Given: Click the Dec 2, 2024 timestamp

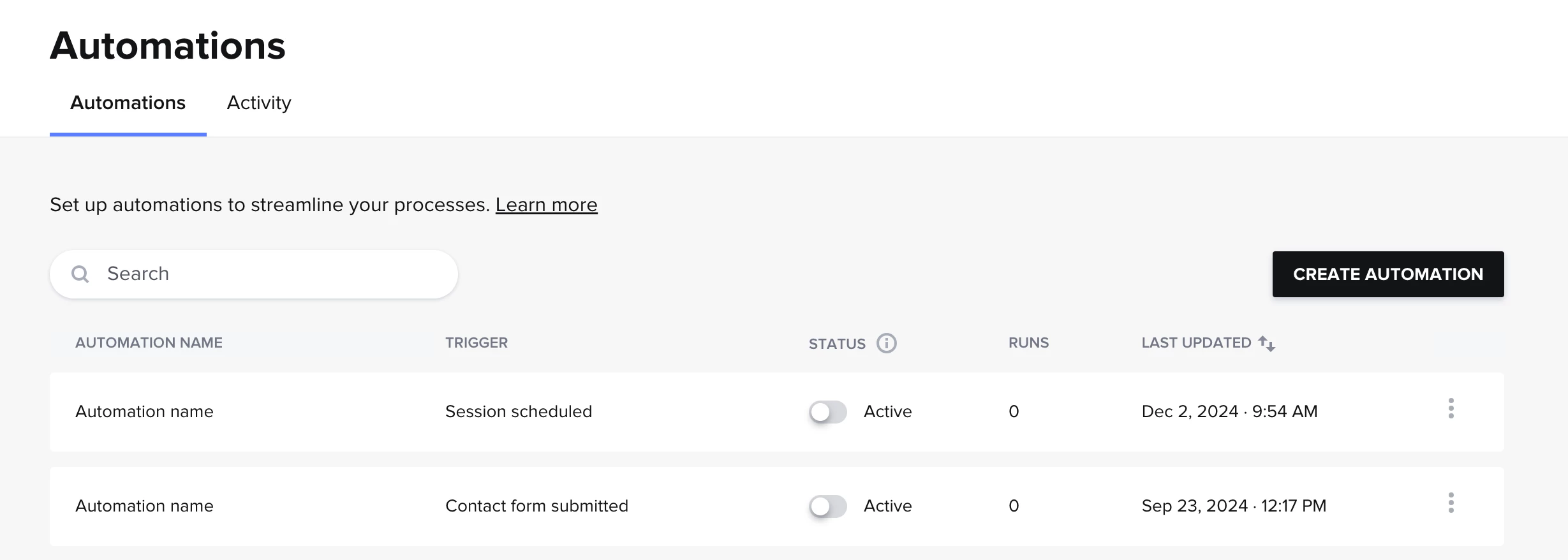Looking at the screenshot, I should [x=1229, y=412].
